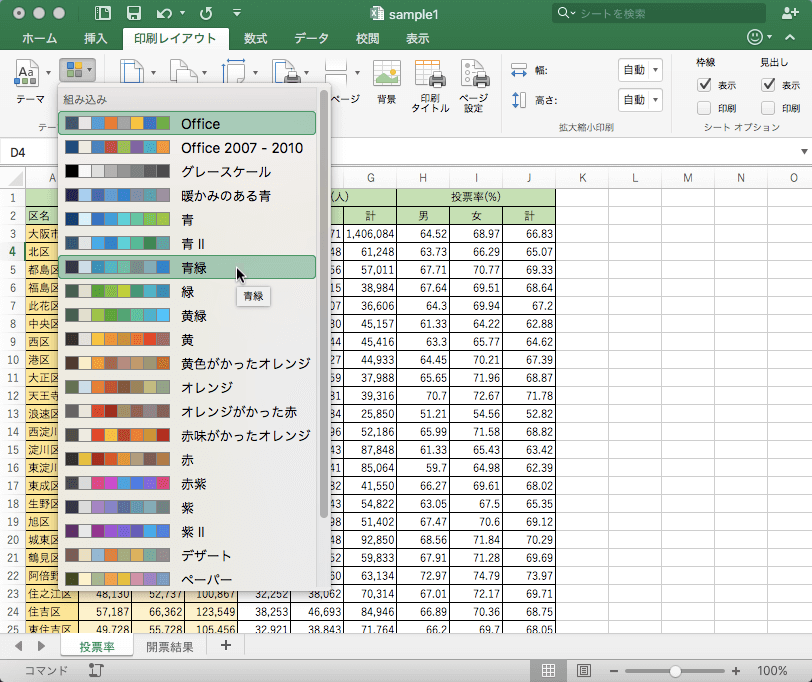Screen dimensions: 812x682
Task: Open the 開票結果 sheet tab
Action: click(x=169, y=646)
